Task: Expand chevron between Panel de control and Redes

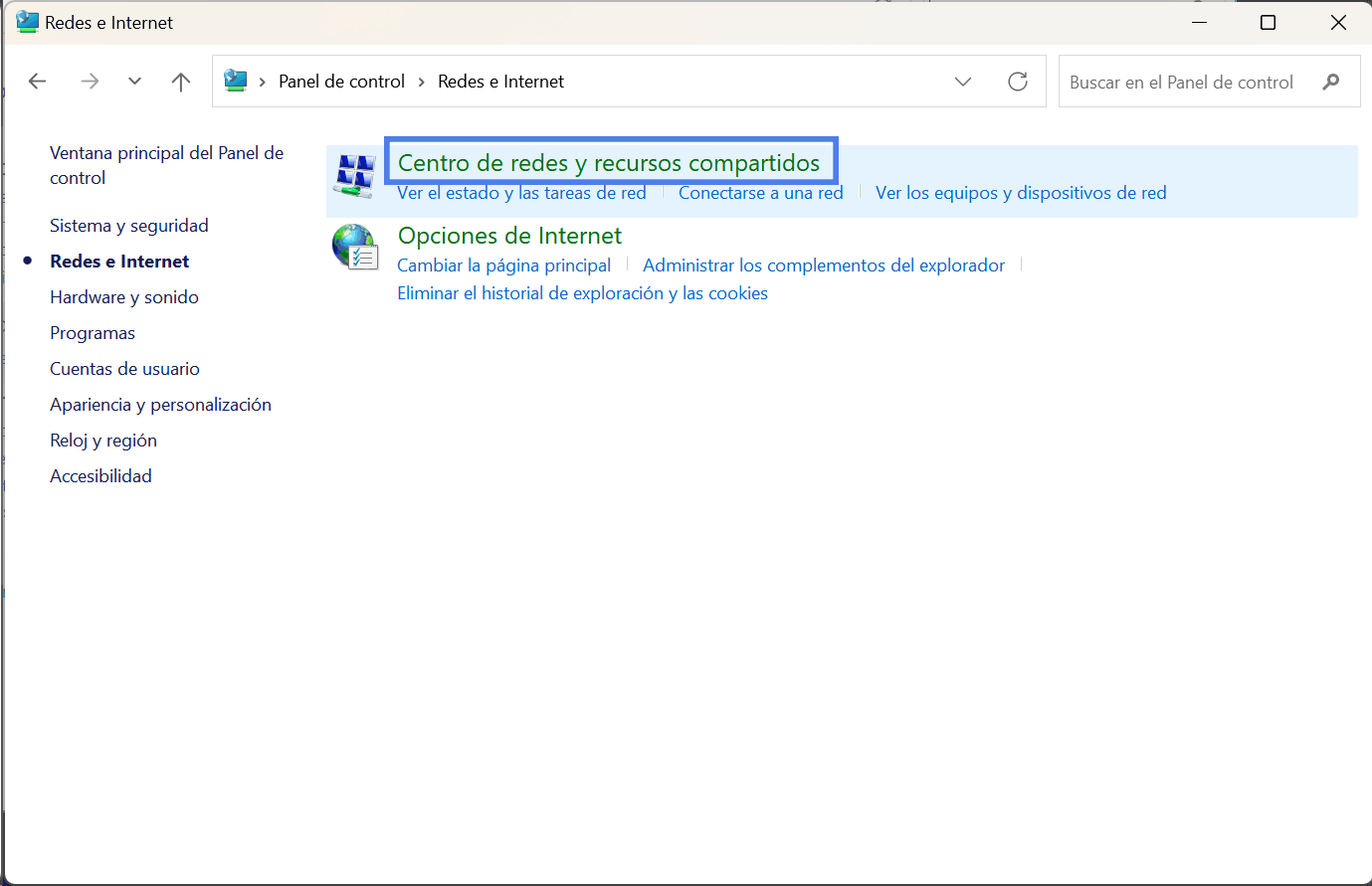Action: 422,82
